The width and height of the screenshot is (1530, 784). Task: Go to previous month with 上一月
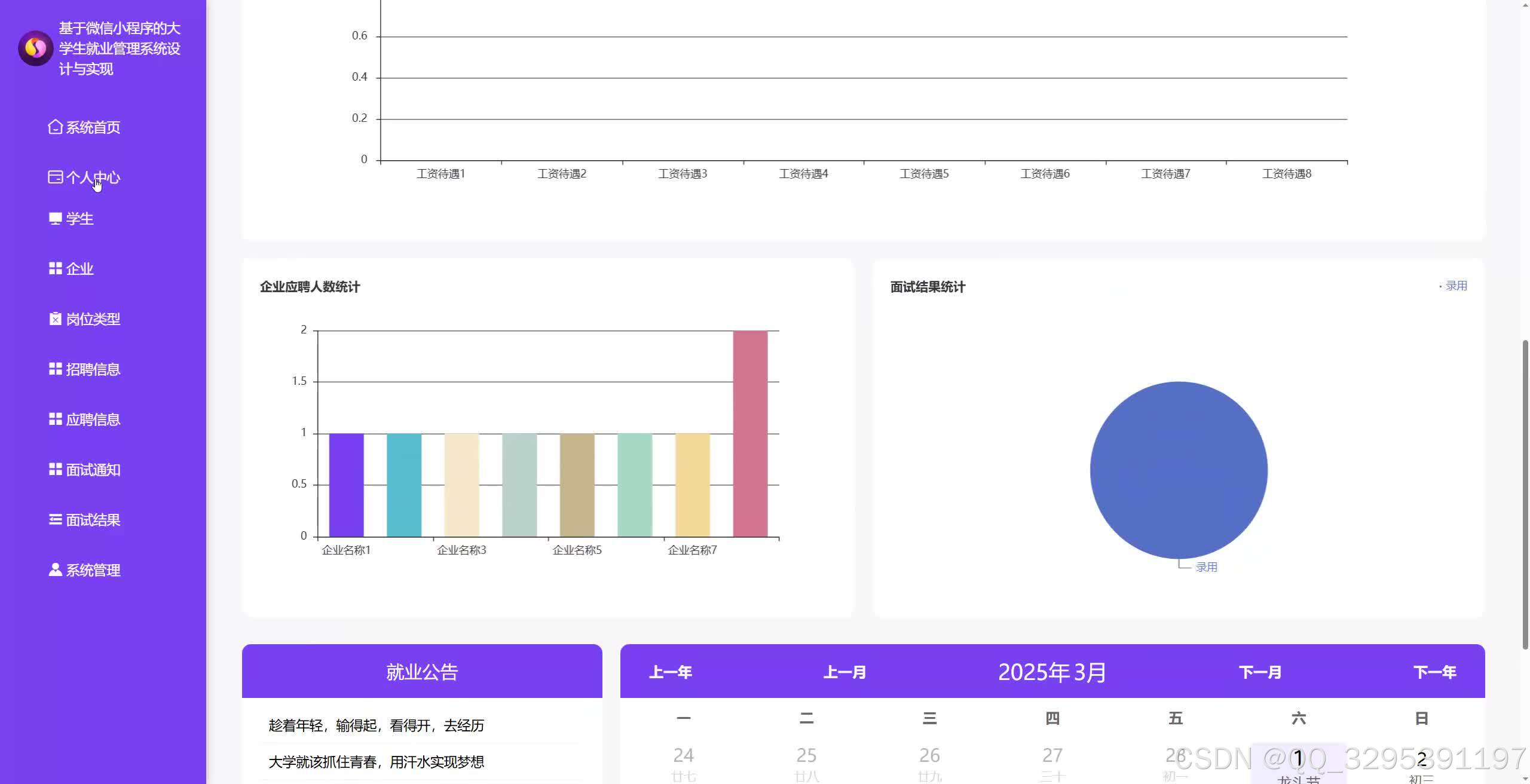click(844, 672)
